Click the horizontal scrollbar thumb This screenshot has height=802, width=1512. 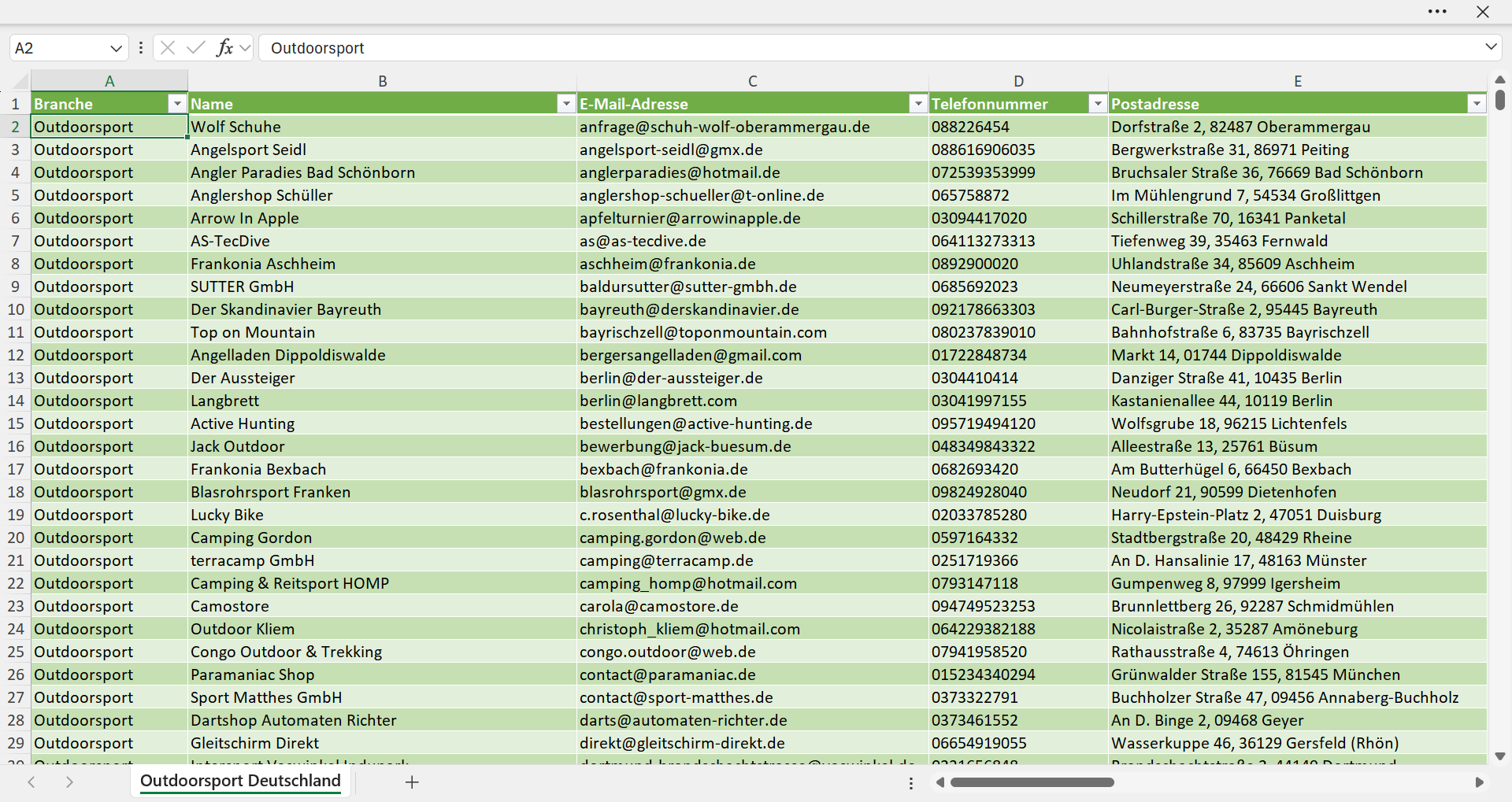pyautogui.click(x=1032, y=782)
